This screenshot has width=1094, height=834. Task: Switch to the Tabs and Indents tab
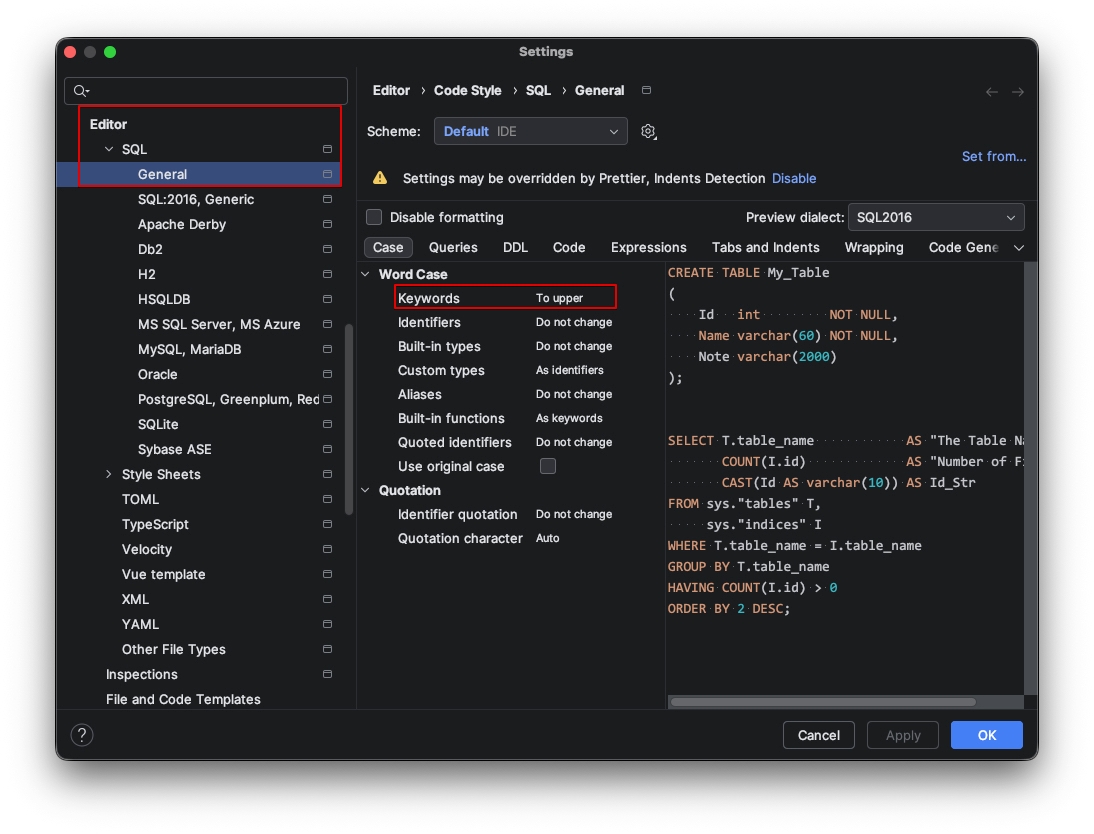pyautogui.click(x=765, y=247)
